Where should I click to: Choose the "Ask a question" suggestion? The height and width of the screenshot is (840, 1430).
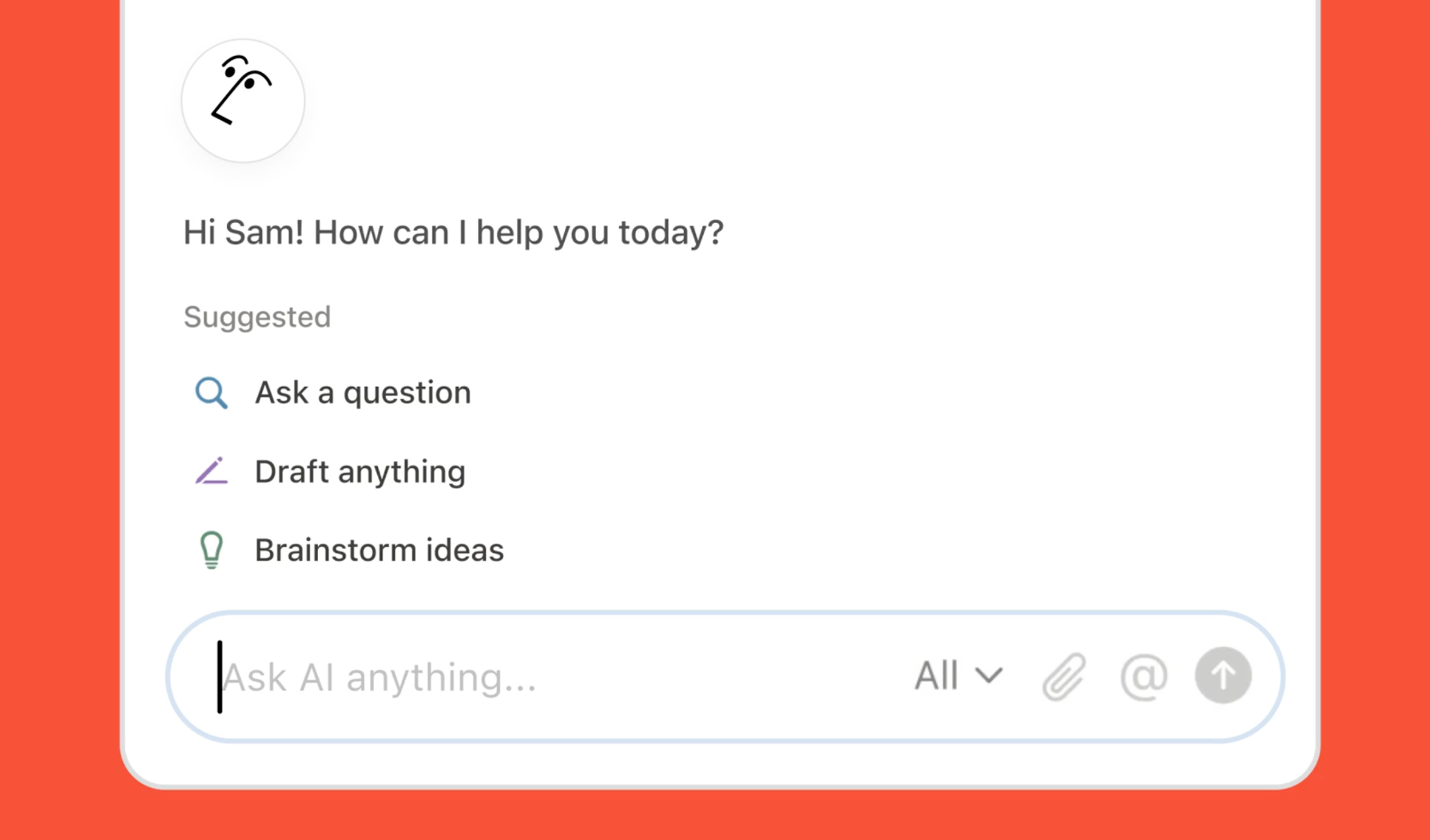[x=333, y=393]
